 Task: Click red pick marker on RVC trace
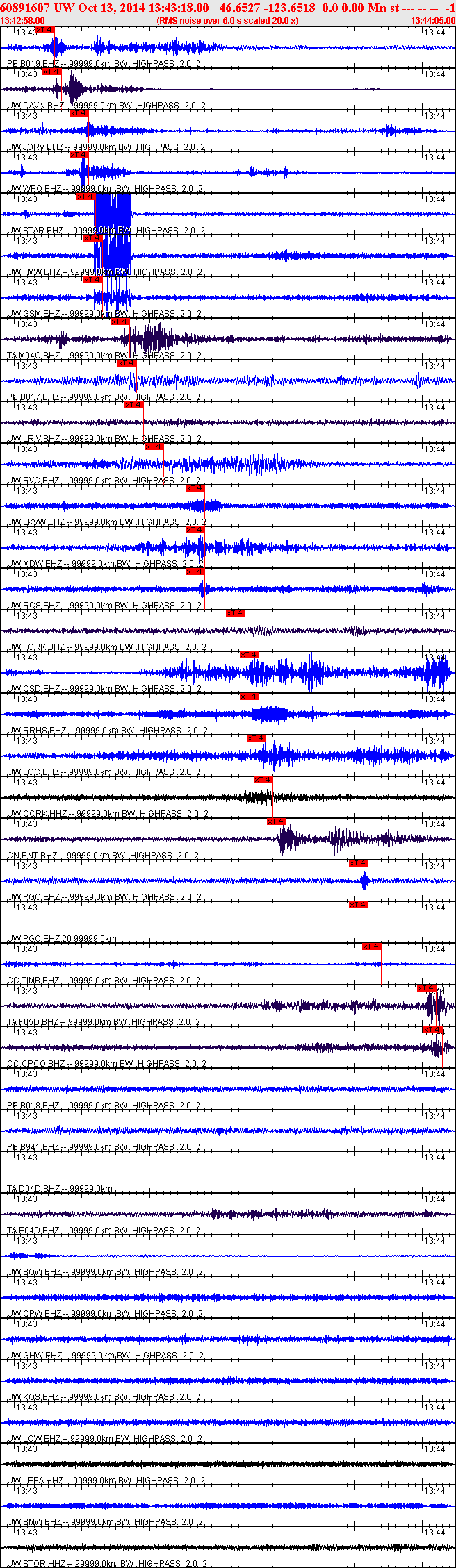154,447
